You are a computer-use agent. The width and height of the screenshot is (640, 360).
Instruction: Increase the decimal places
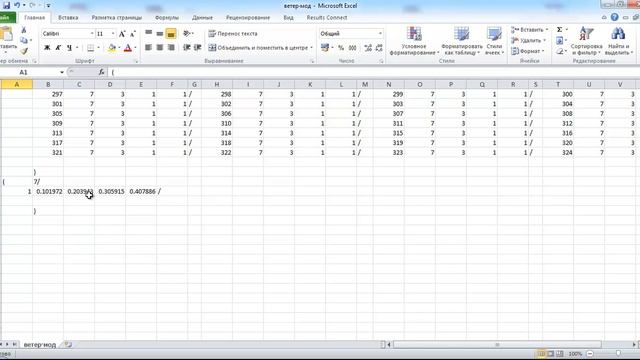tap(368, 48)
